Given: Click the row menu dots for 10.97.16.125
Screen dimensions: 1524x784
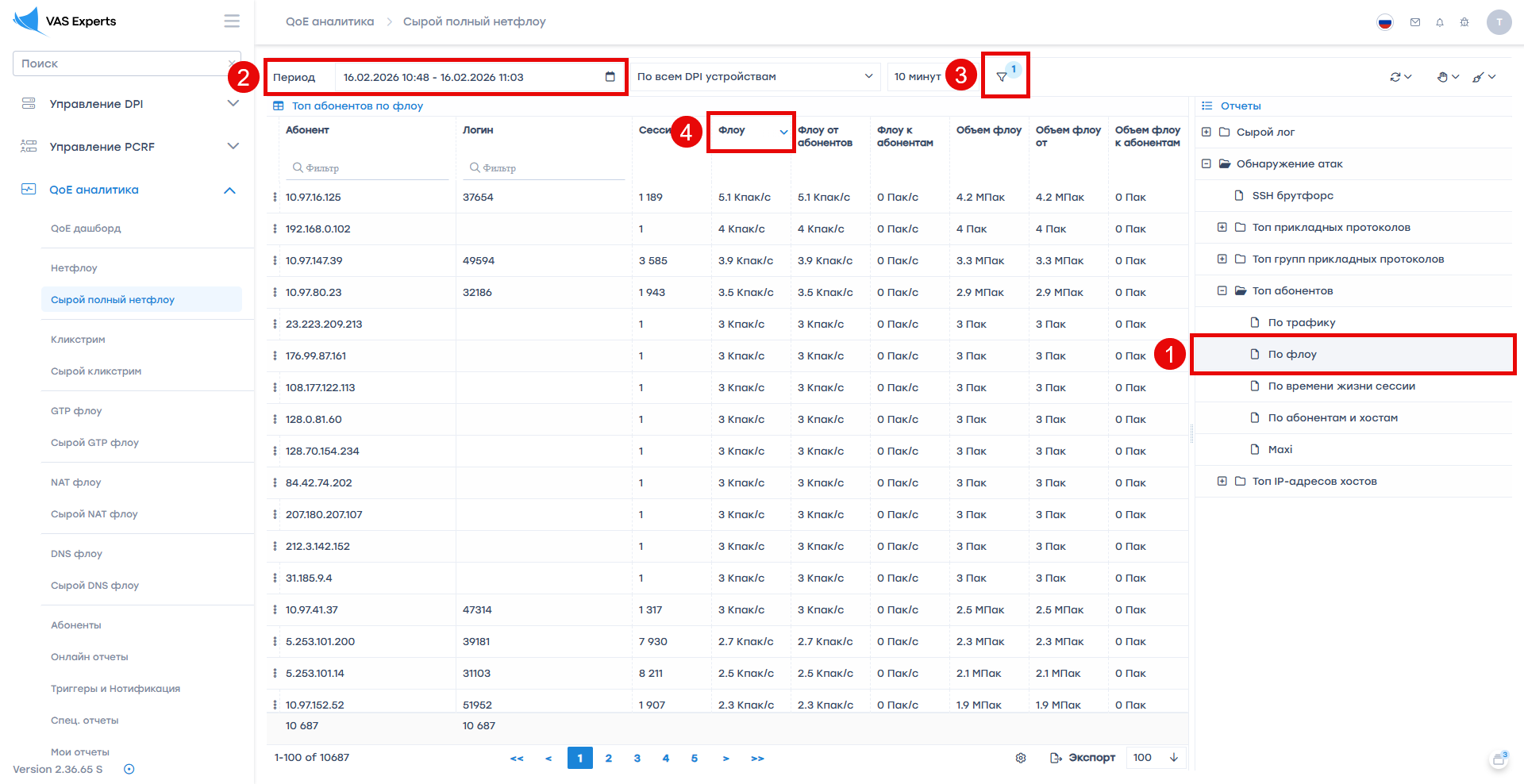Looking at the screenshot, I should point(275,197).
